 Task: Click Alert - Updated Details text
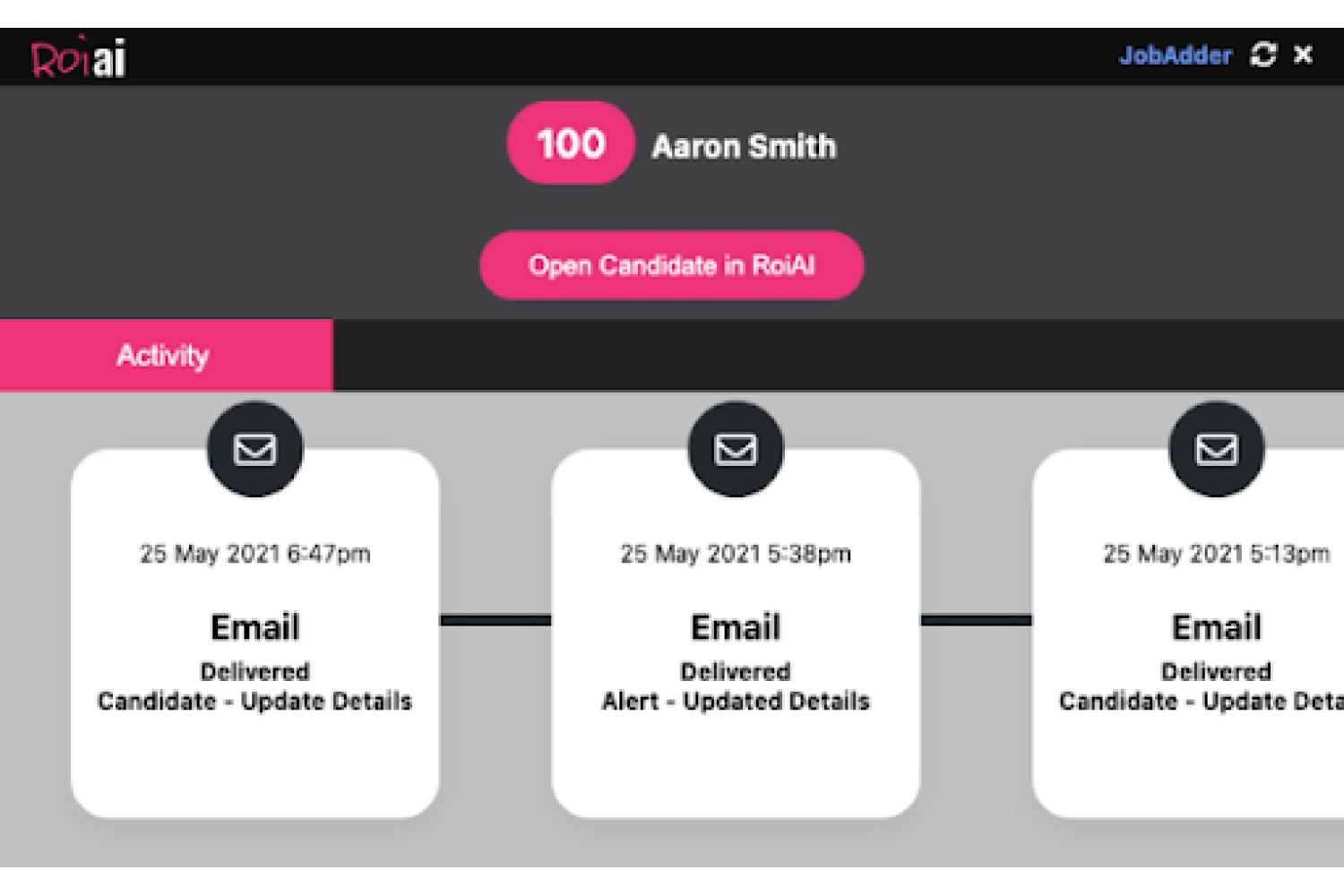point(736,701)
